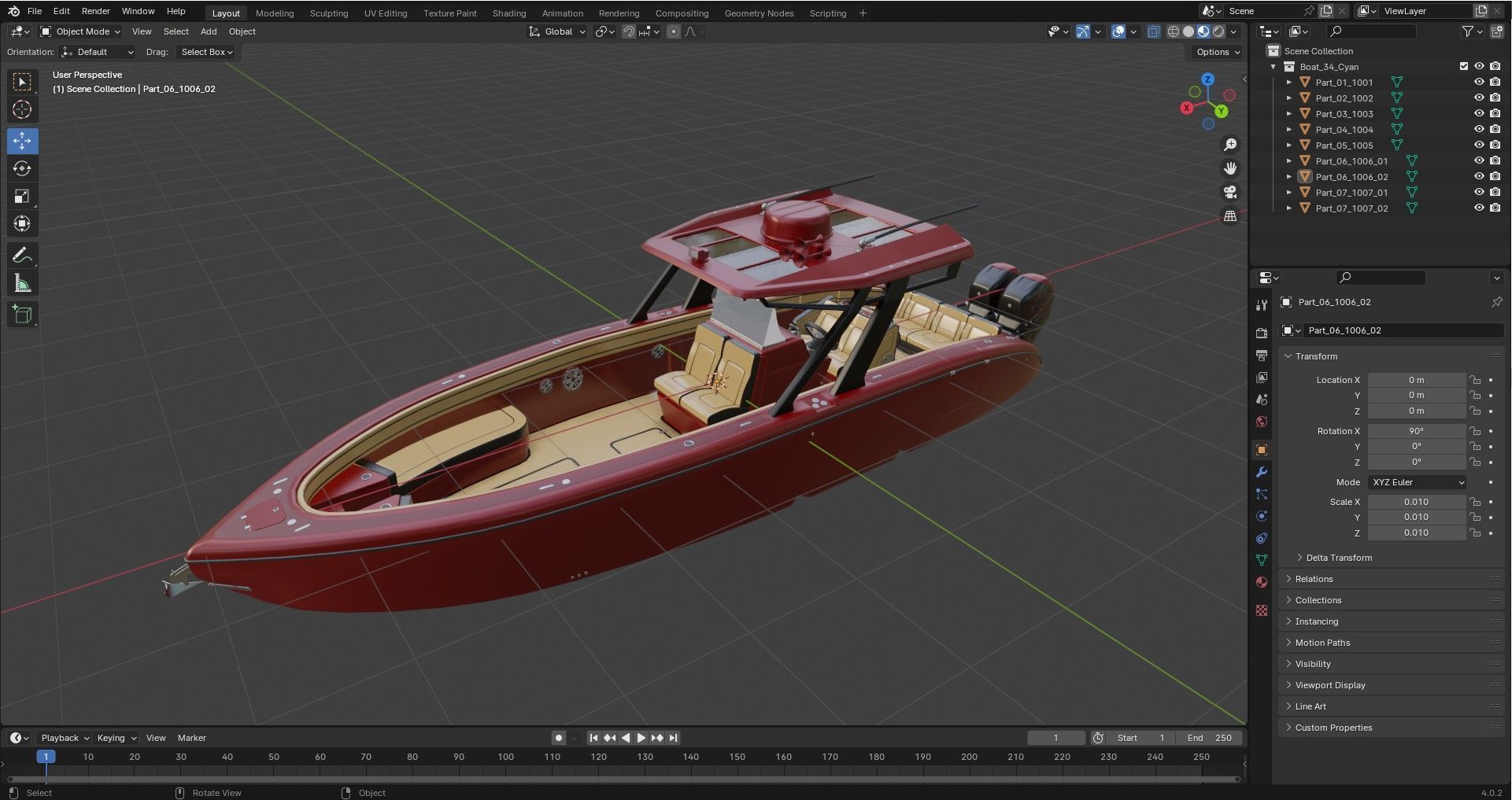
Task: Toggle auto keying record button
Action: [558, 738]
